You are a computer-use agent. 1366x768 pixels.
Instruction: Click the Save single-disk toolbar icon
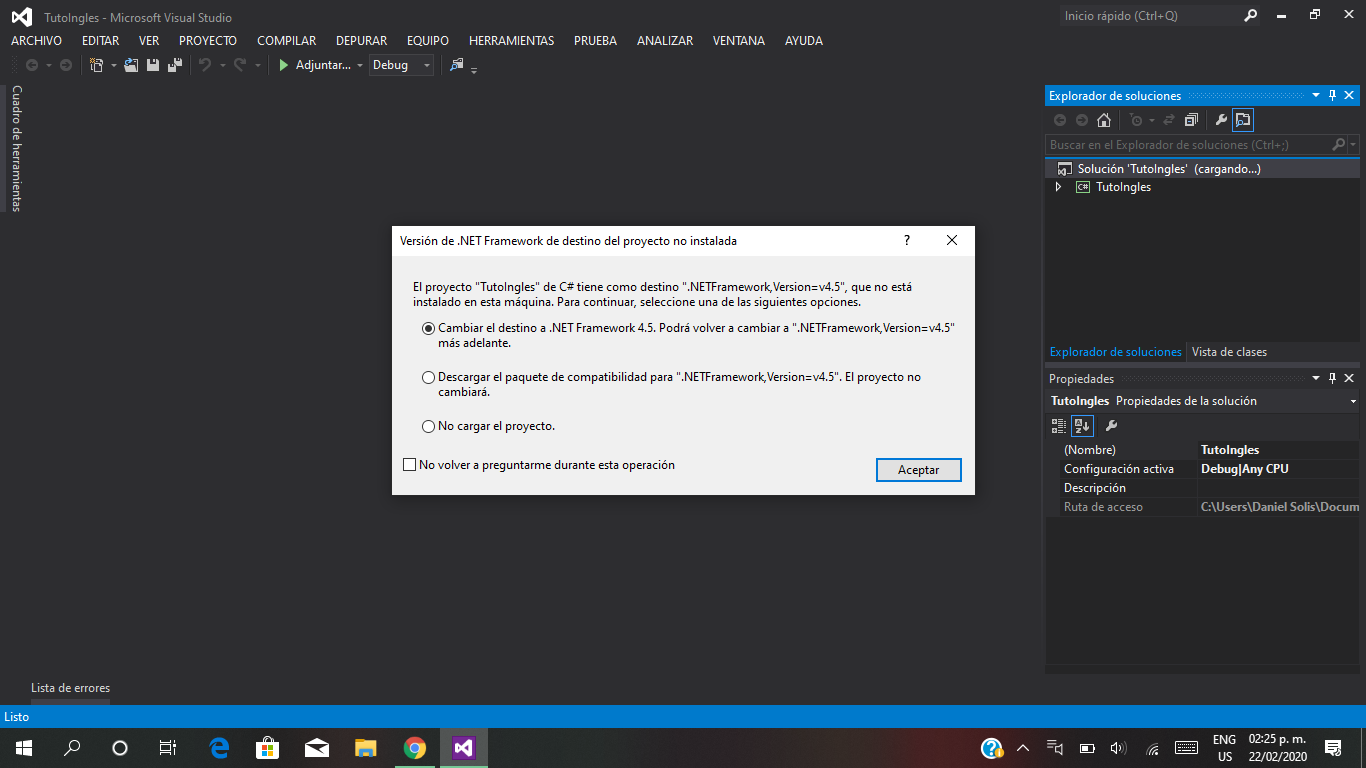click(x=153, y=65)
